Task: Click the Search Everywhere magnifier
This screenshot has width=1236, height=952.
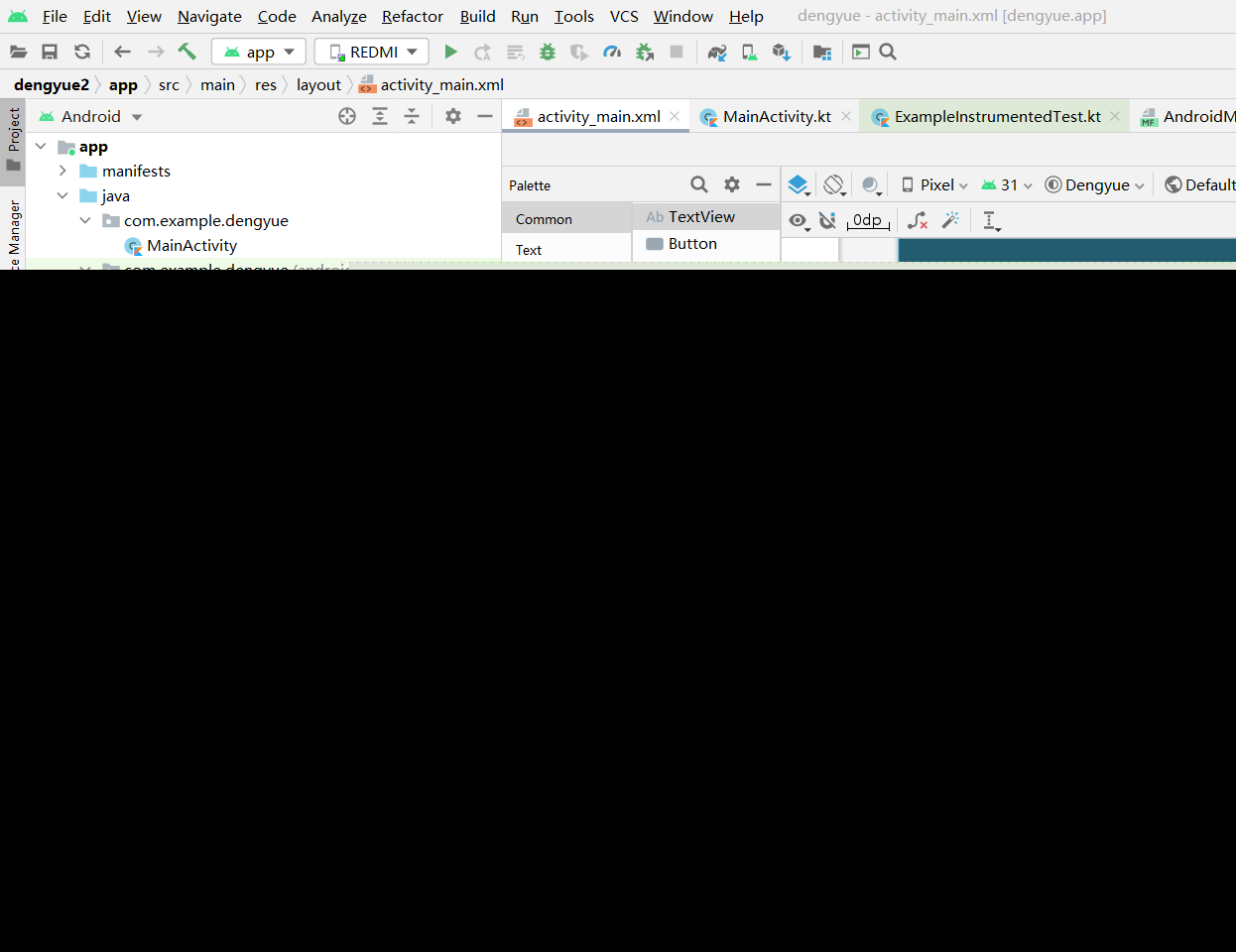Action: 888,52
